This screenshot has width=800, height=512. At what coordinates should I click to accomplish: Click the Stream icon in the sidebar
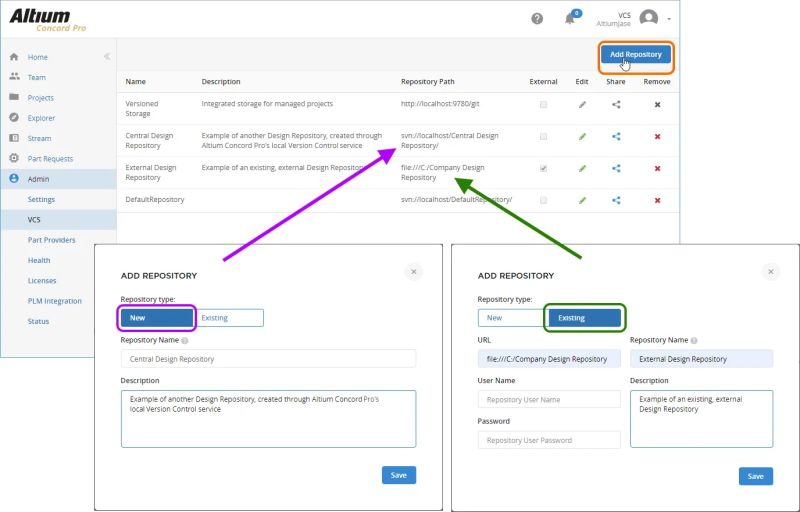coord(14,138)
